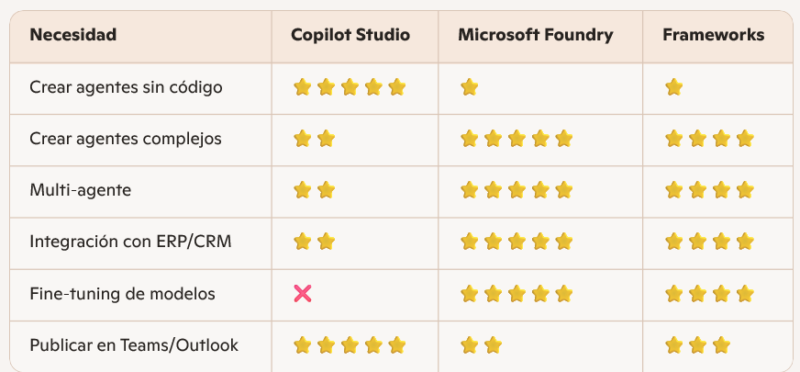
Task: Click the single star under Frameworks column
Action: coord(674,87)
